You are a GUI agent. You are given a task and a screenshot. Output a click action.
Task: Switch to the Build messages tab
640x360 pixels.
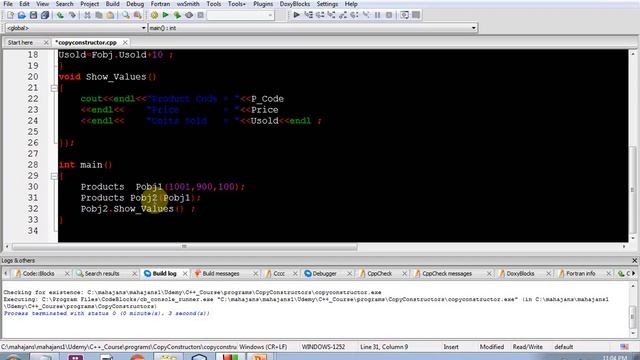coord(221,273)
